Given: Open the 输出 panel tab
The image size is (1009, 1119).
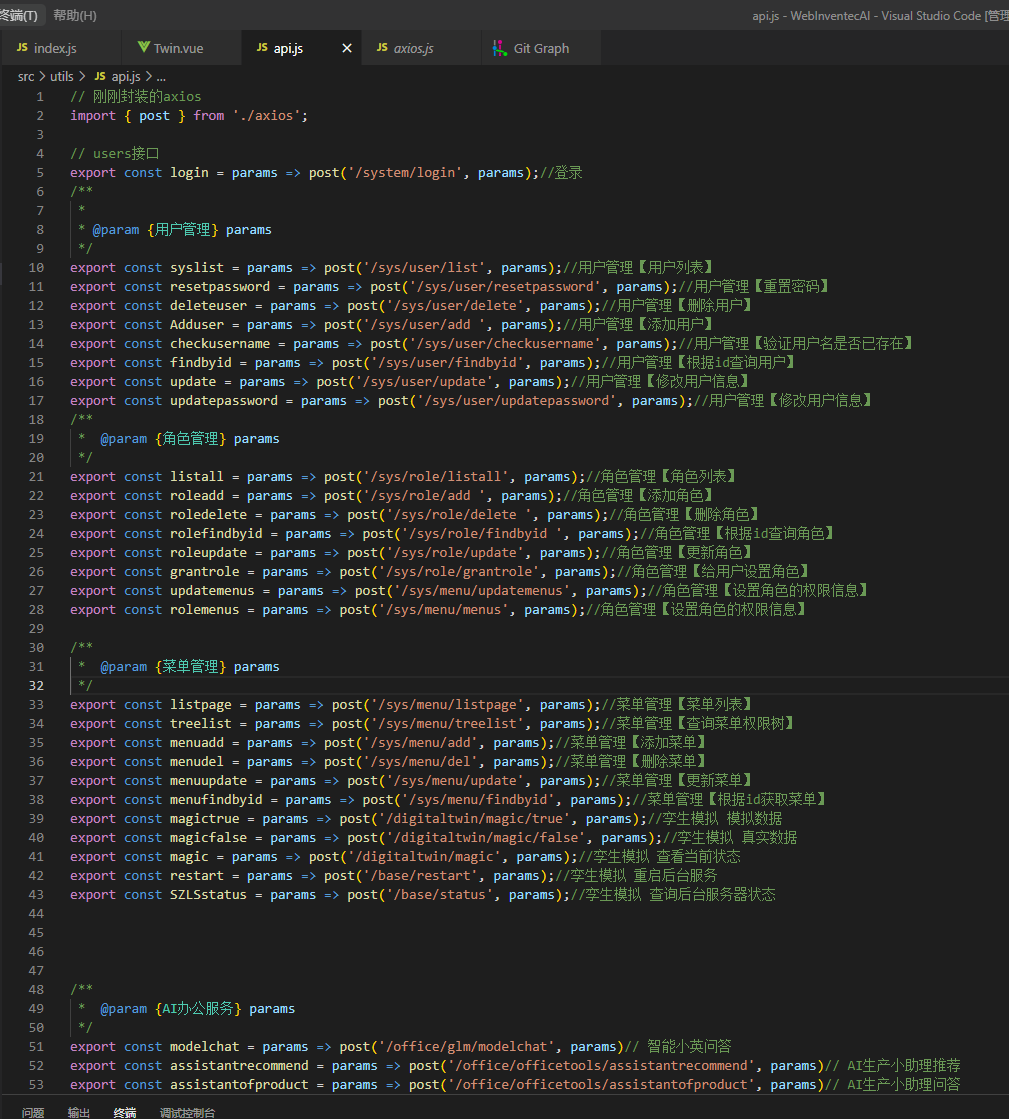Looking at the screenshot, I should pyautogui.click(x=78, y=1112).
